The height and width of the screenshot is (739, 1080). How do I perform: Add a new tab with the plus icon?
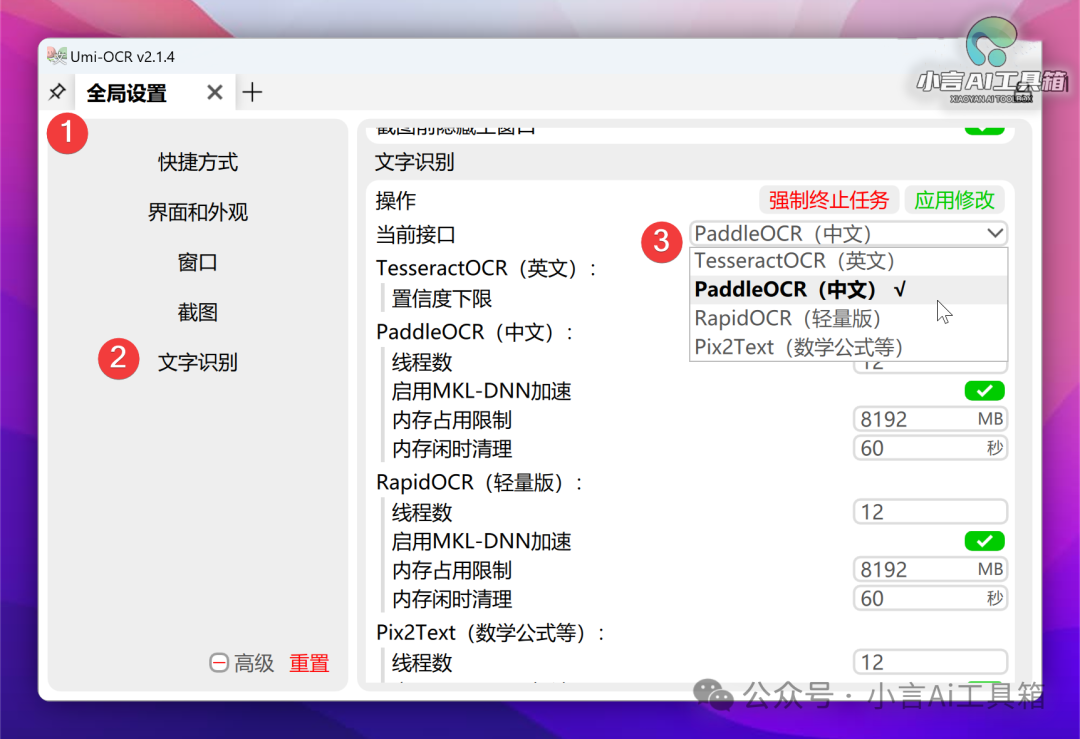coord(252,92)
